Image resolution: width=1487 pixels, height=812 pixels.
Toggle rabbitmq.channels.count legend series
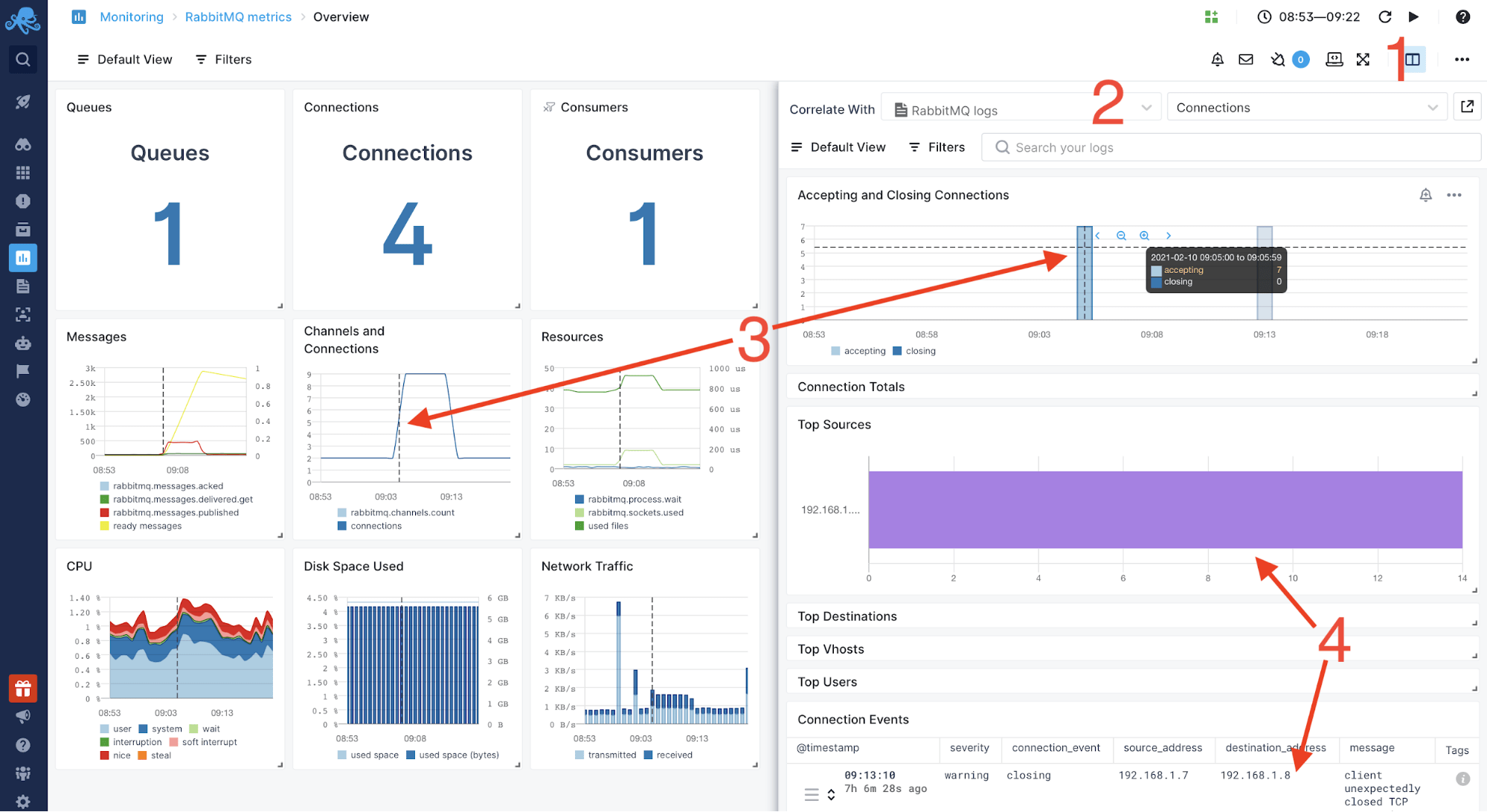tap(396, 513)
